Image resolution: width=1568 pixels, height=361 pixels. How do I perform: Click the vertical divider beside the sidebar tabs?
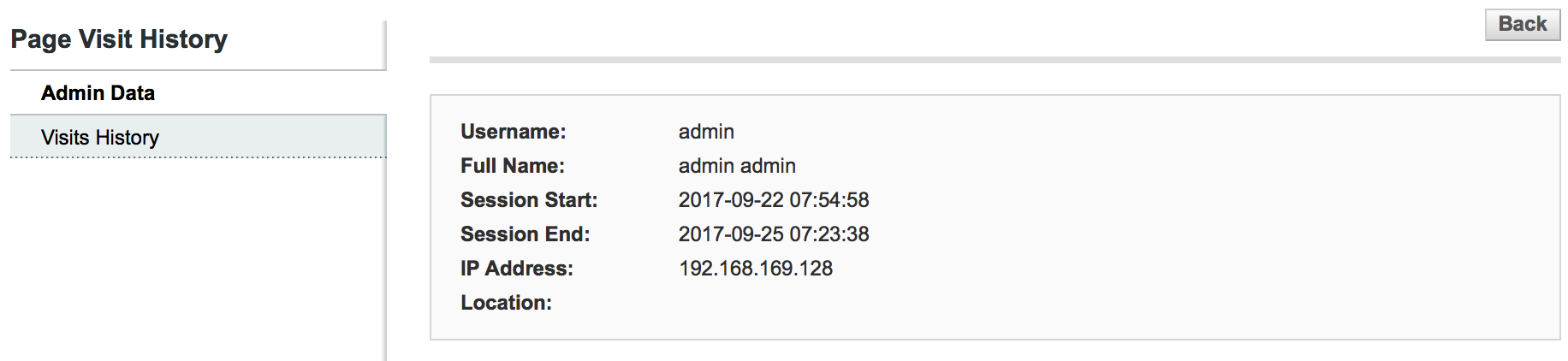[386, 257]
